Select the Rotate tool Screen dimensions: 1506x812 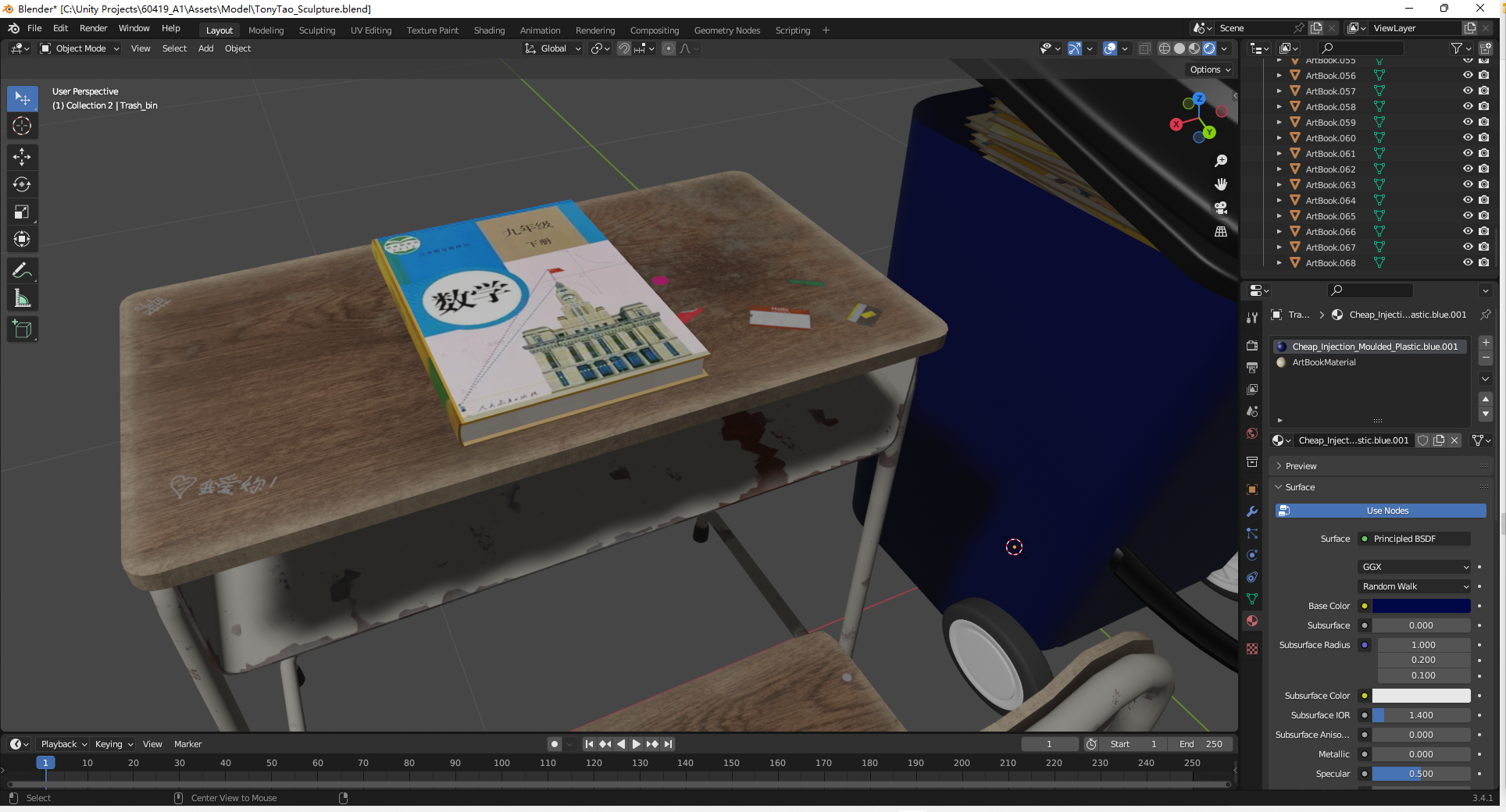[22, 185]
